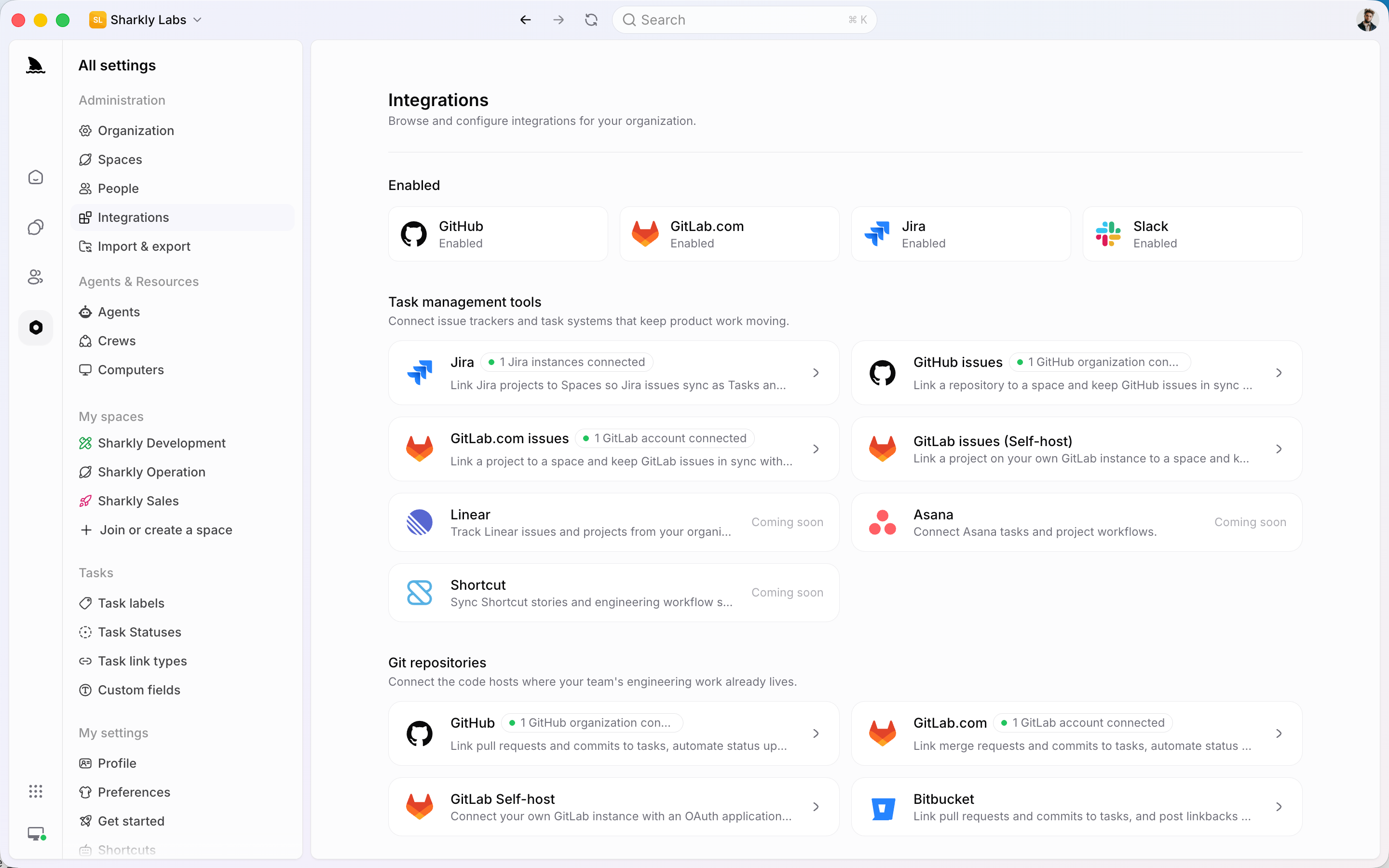The image size is (1389, 868).
Task: Open the apps grid icon in left rail
Action: click(36, 792)
